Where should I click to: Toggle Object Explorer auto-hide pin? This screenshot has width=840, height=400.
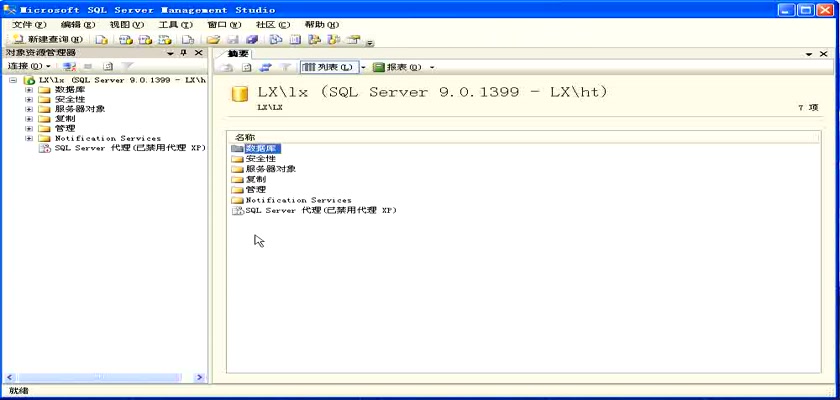(184, 52)
